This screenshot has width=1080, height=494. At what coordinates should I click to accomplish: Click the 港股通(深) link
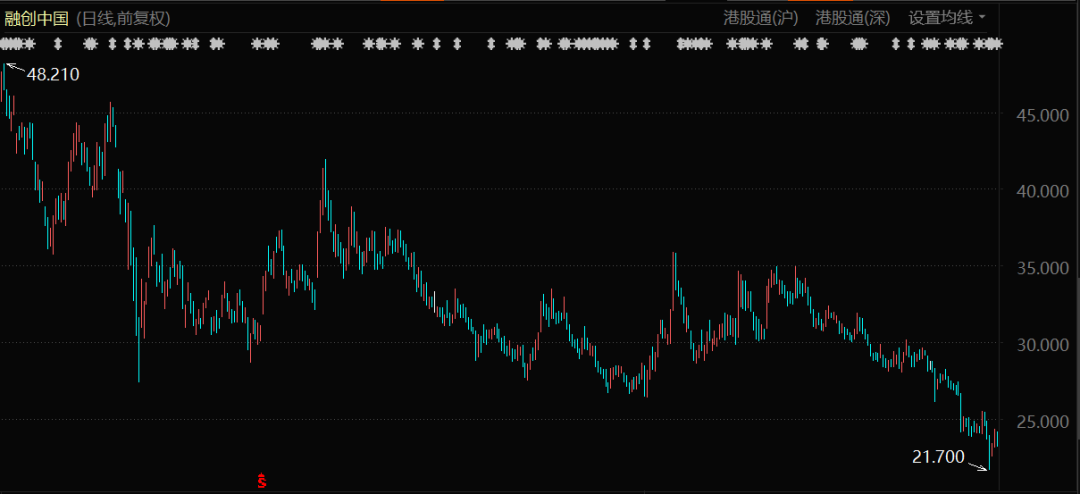[853, 18]
